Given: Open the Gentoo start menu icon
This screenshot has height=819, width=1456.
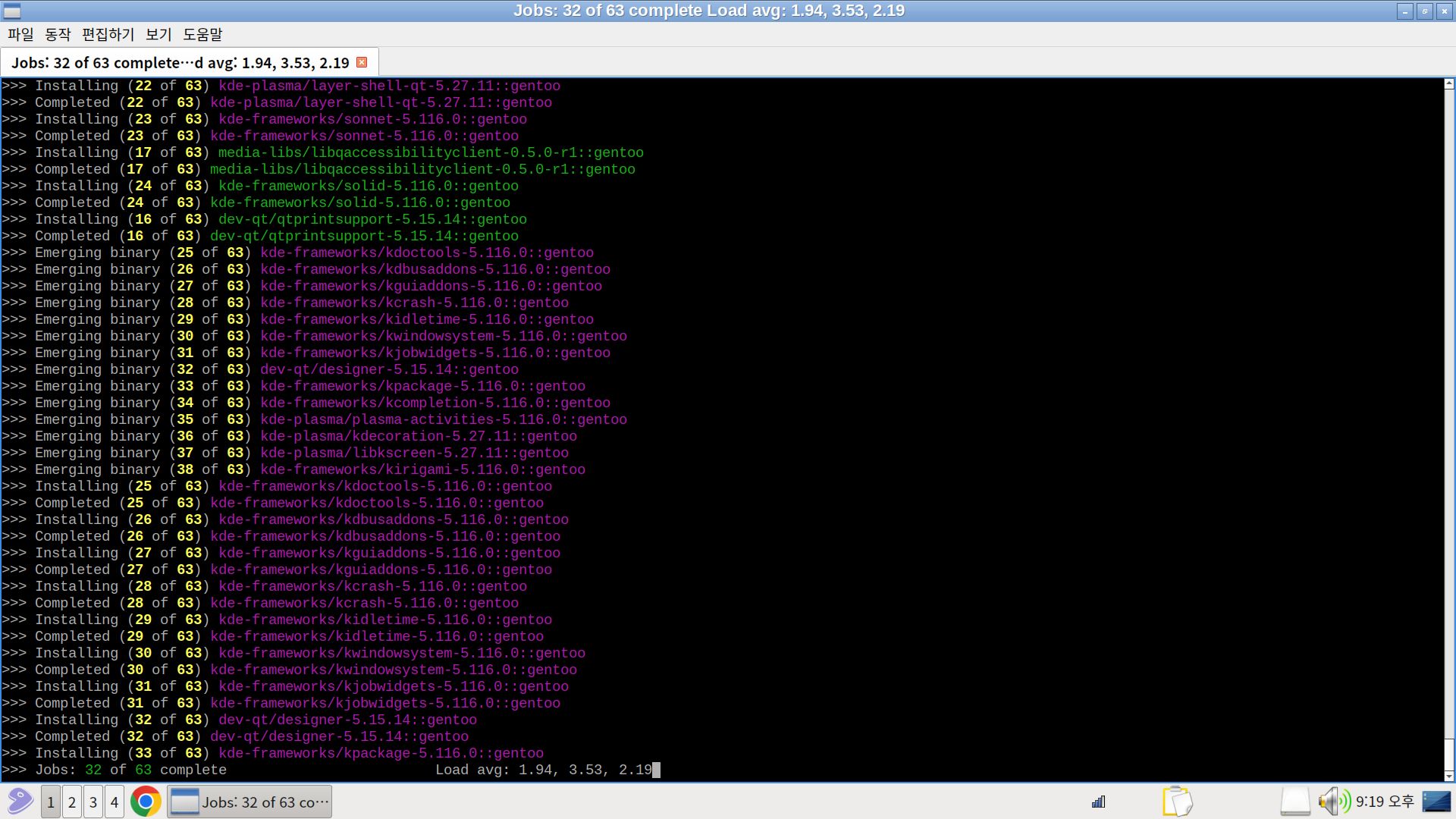Looking at the screenshot, I should tap(20, 802).
